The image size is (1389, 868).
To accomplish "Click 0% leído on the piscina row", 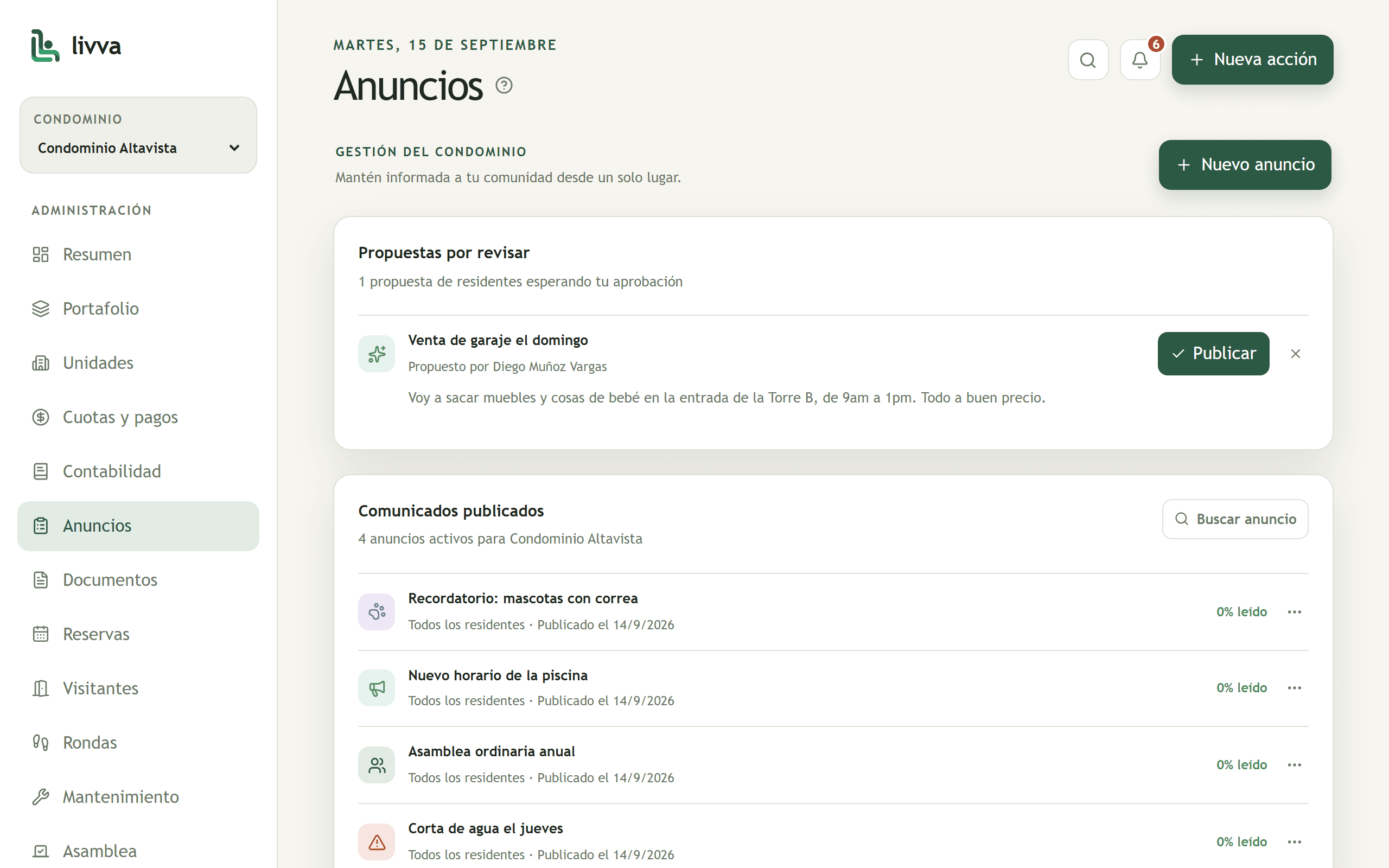I will point(1241,688).
